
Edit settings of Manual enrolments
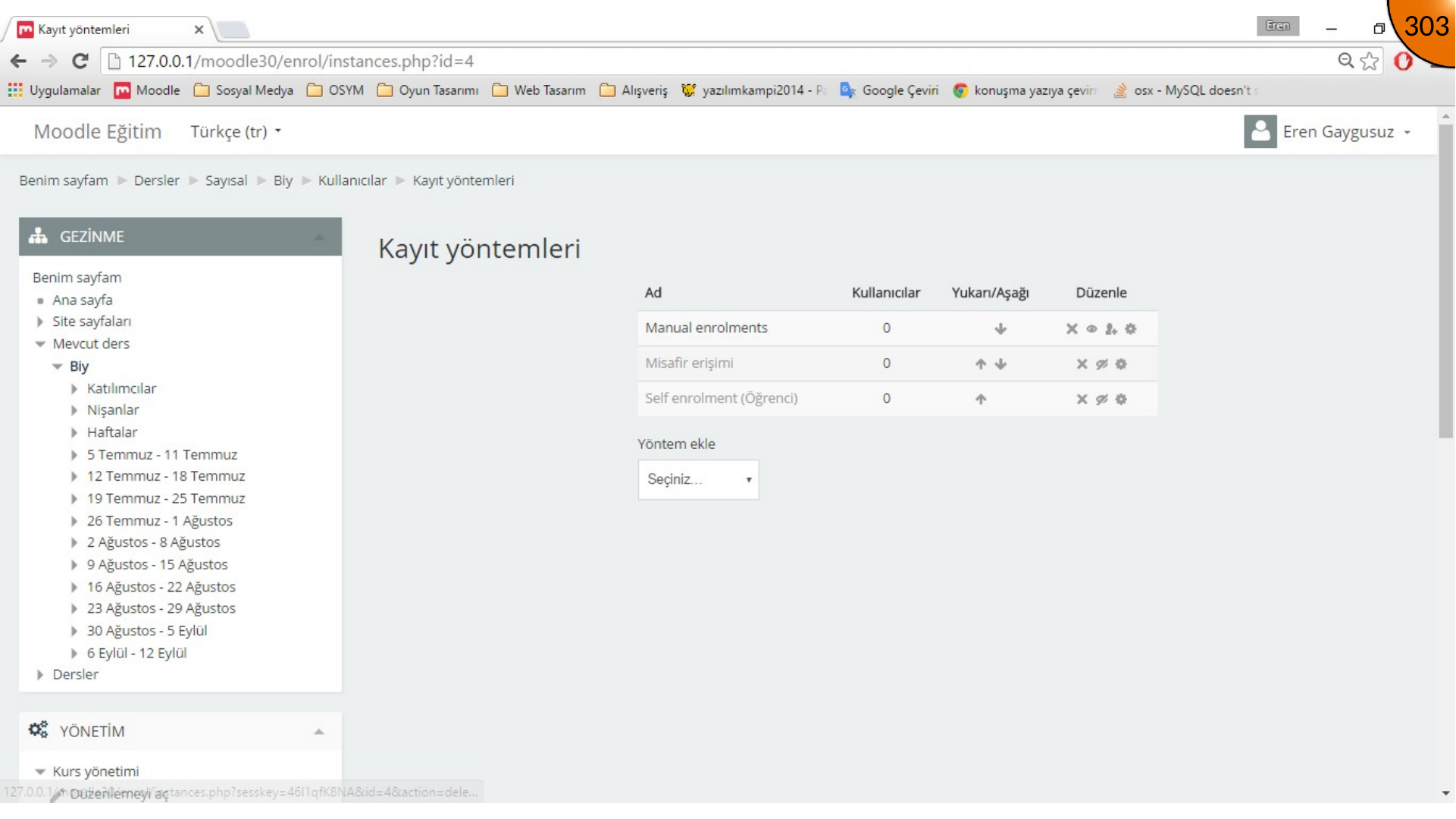tap(1131, 328)
